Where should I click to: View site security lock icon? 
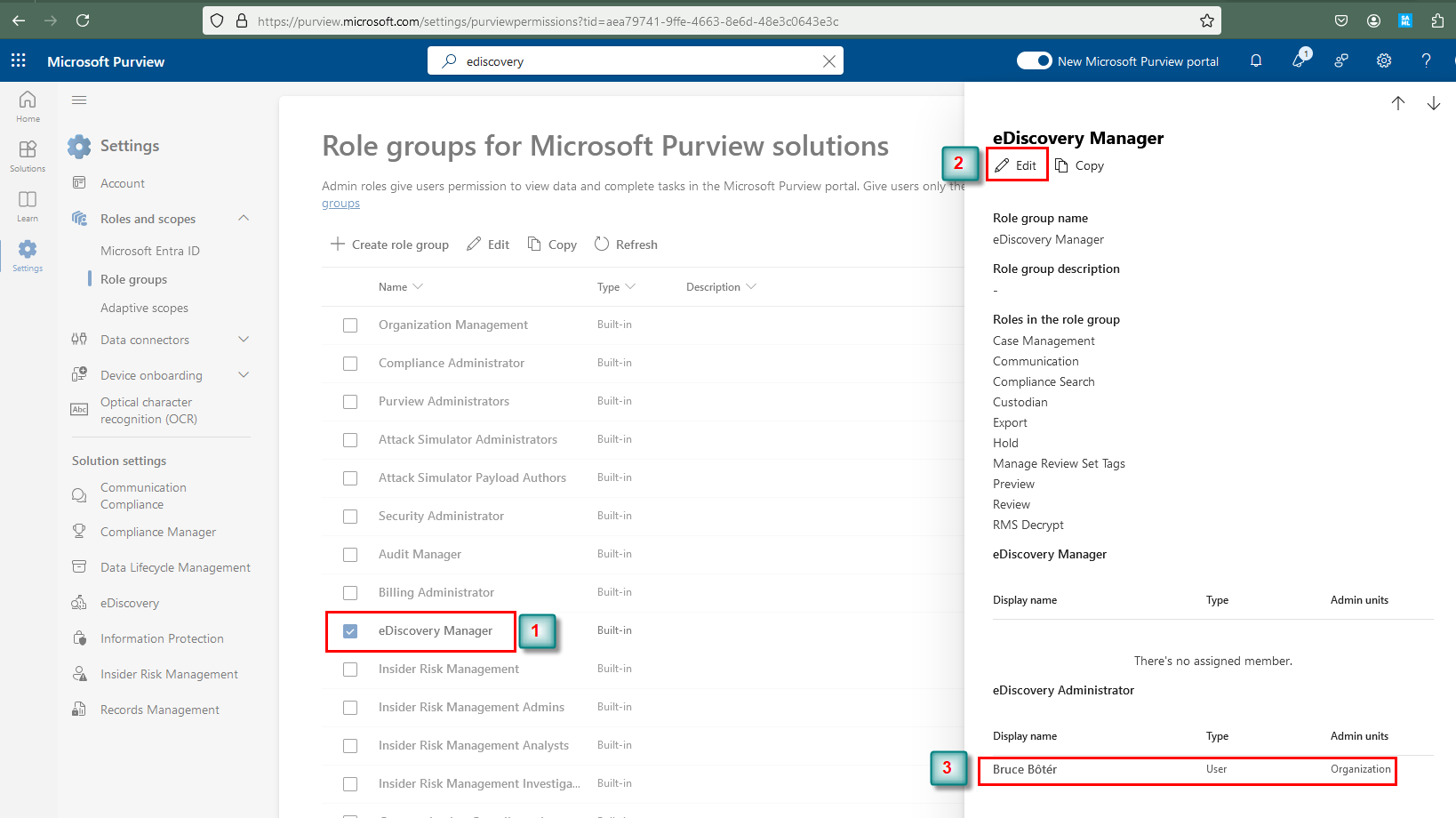pos(241,20)
